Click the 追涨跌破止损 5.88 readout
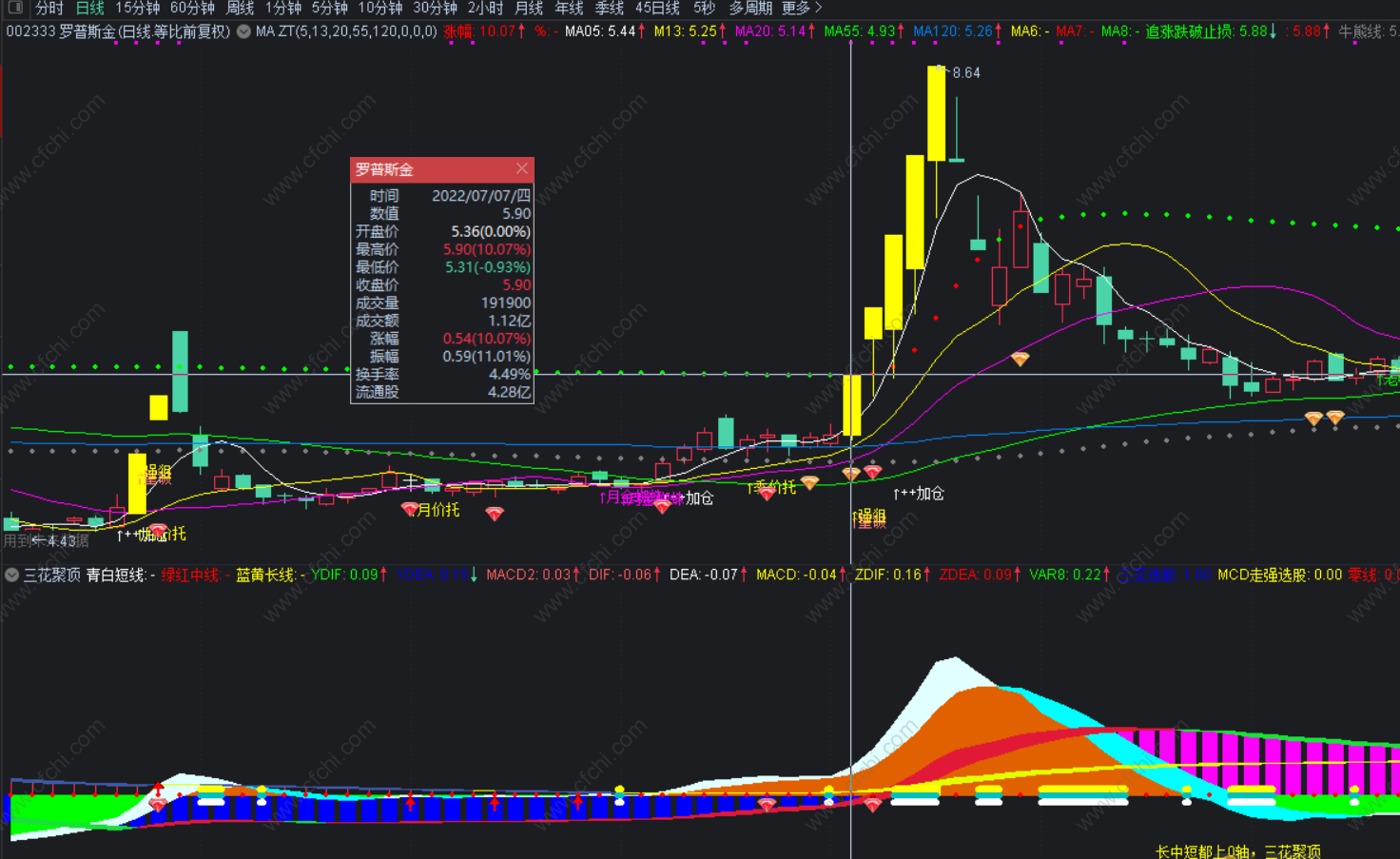Viewport: 1400px width, 859px height. (x=1212, y=31)
